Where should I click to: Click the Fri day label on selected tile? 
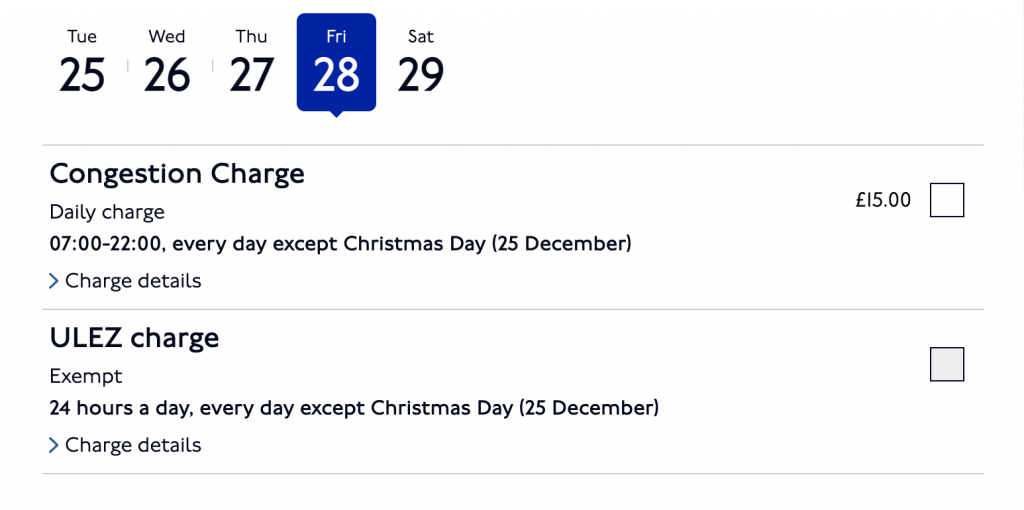point(336,37)
